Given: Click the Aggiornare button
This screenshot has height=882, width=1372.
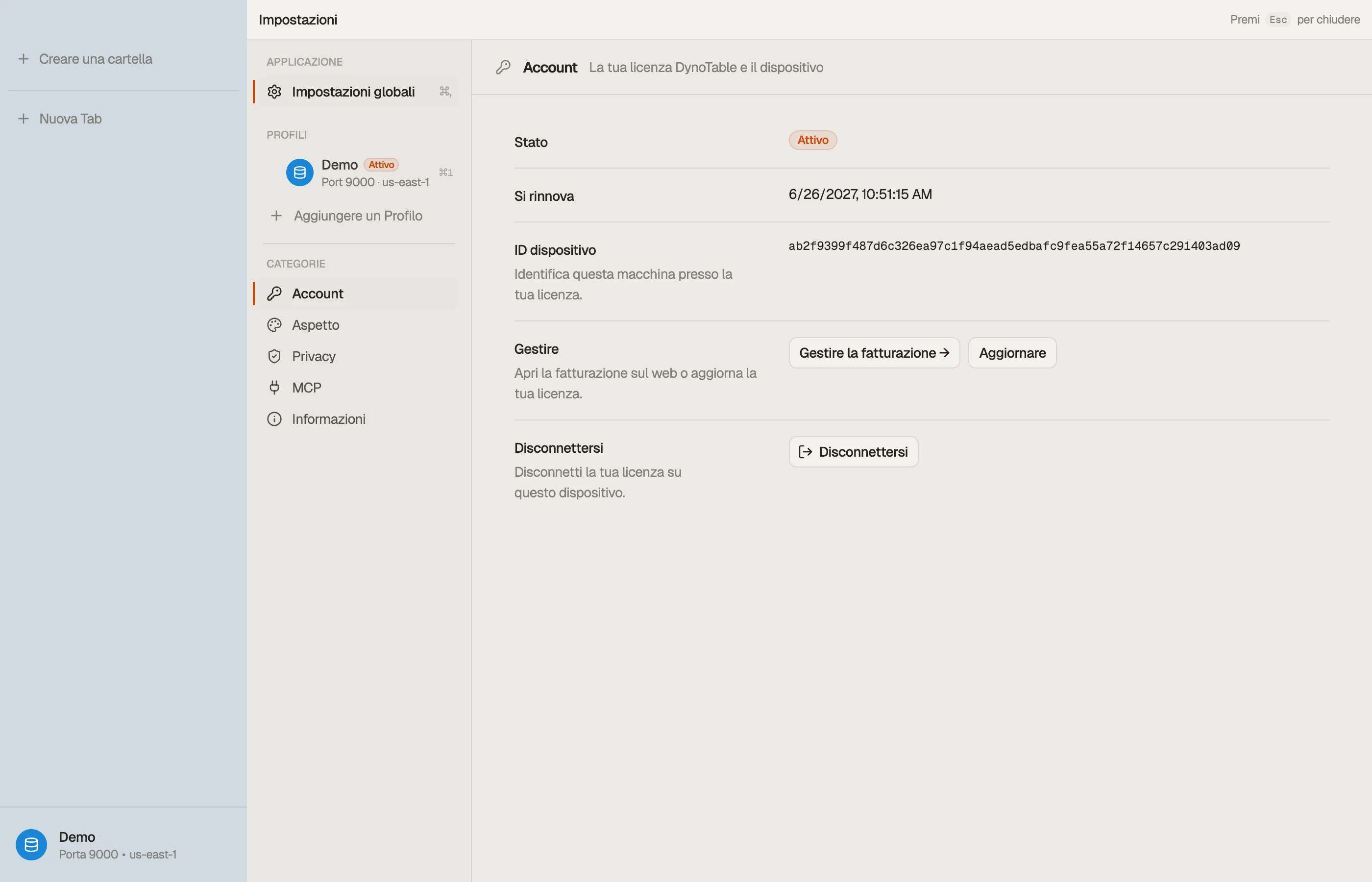Looking at the screenshot, I should 1012,353.
